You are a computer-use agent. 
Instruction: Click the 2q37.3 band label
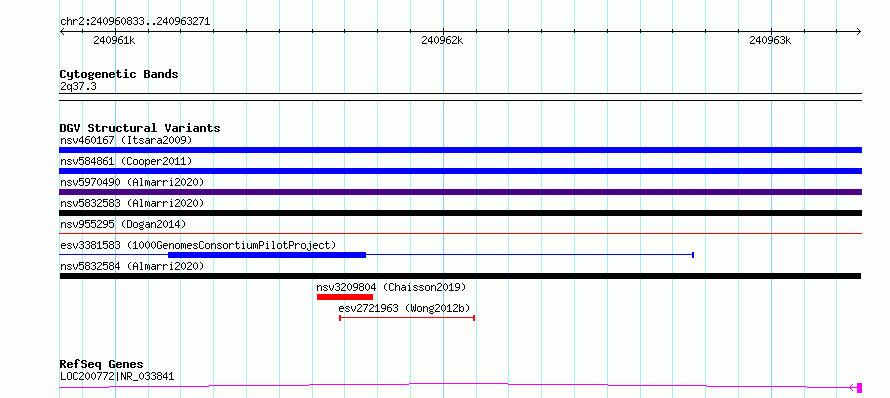tap(78, 87)
